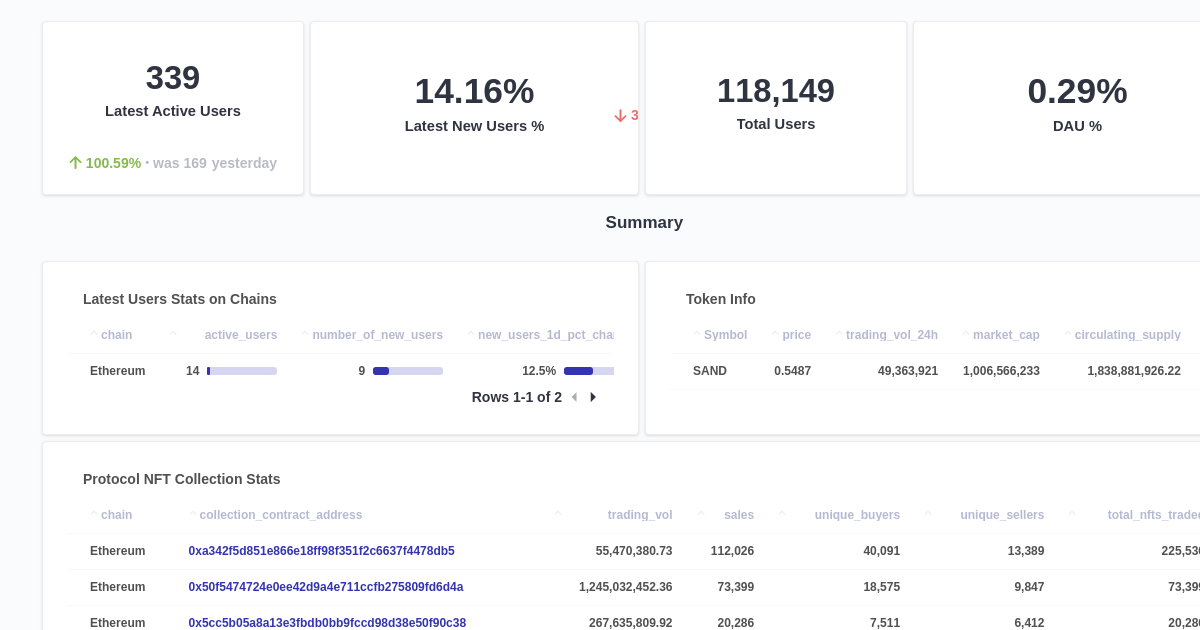
Task: Click the green upward arrow next to 100.59%
Action: (x=75, y=163)
